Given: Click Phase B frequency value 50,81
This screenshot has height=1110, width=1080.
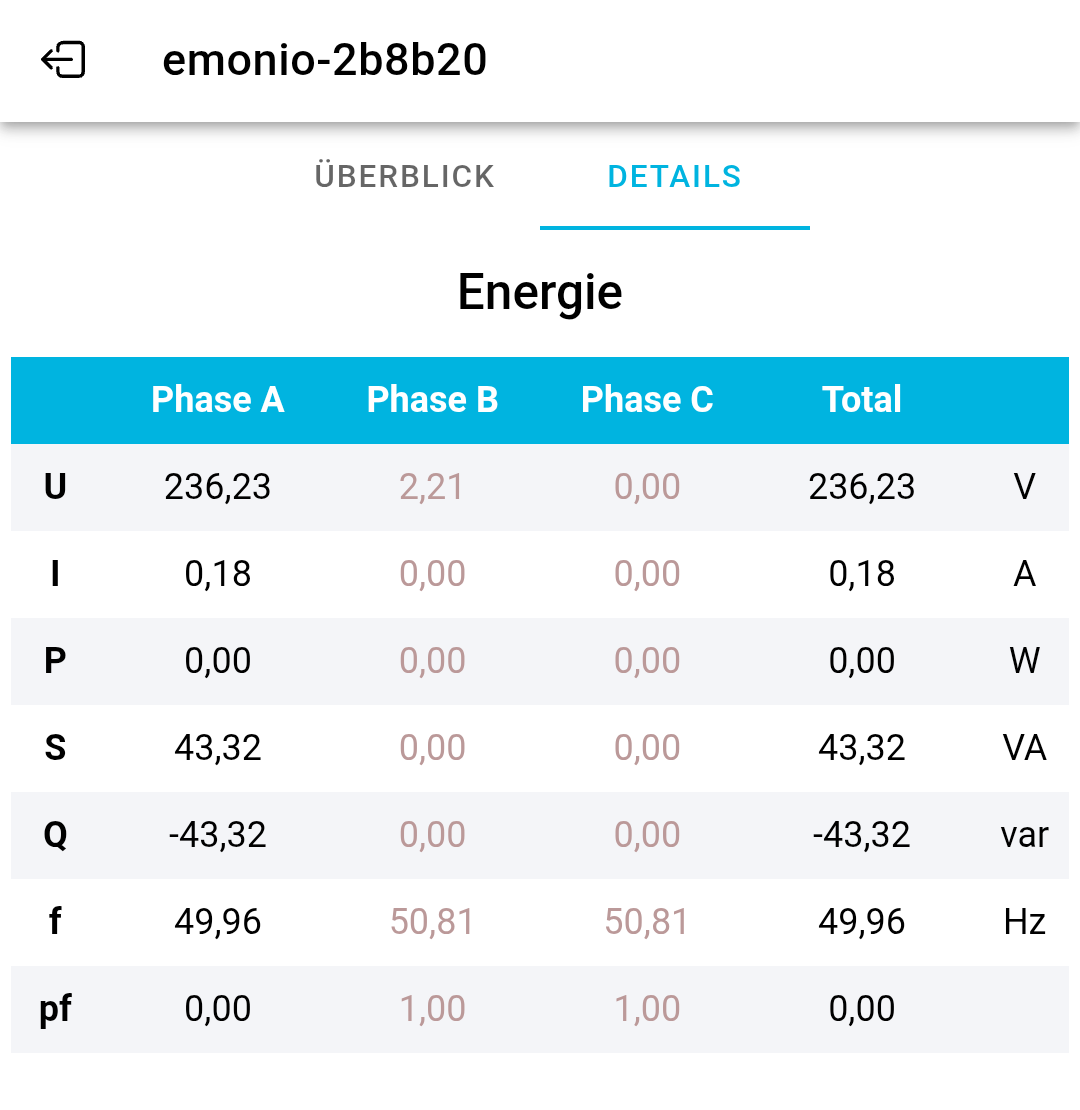Looking at the screenshot, I should pyautogui.click(x=432, y=922).
